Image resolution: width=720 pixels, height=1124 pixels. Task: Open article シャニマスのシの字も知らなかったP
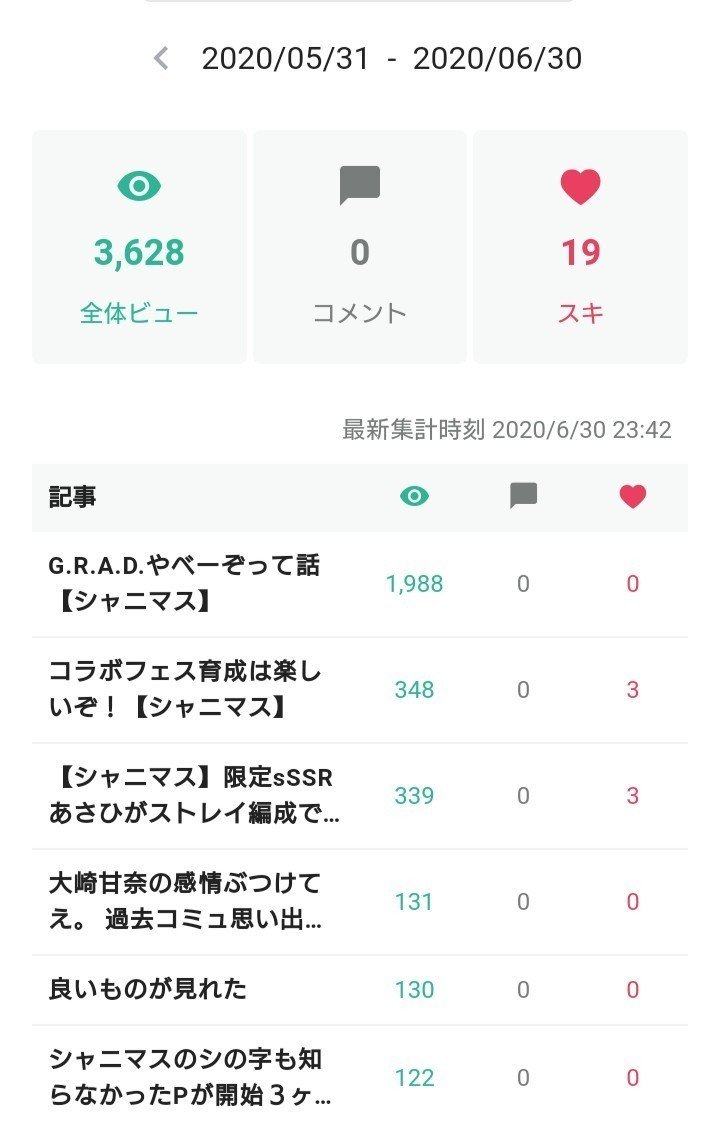click(x=189, y=1077)
